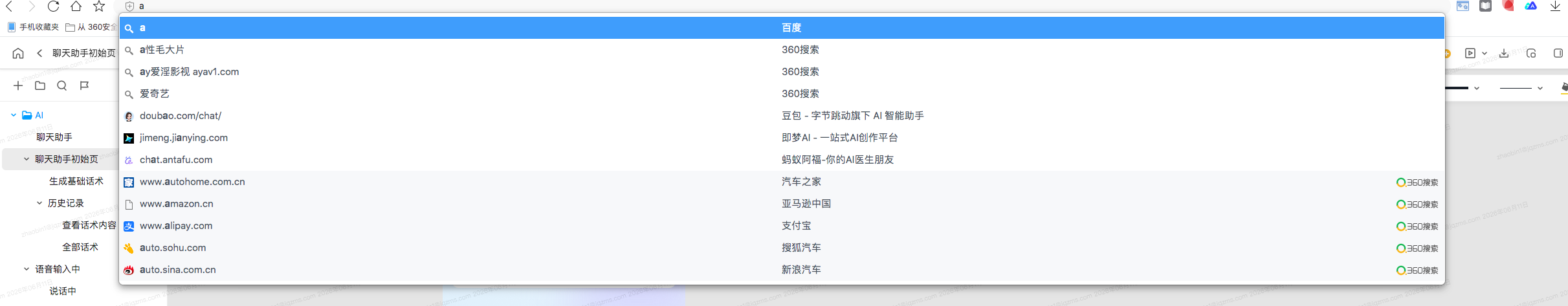Bookmark this page with the star icon

[99, 6]
